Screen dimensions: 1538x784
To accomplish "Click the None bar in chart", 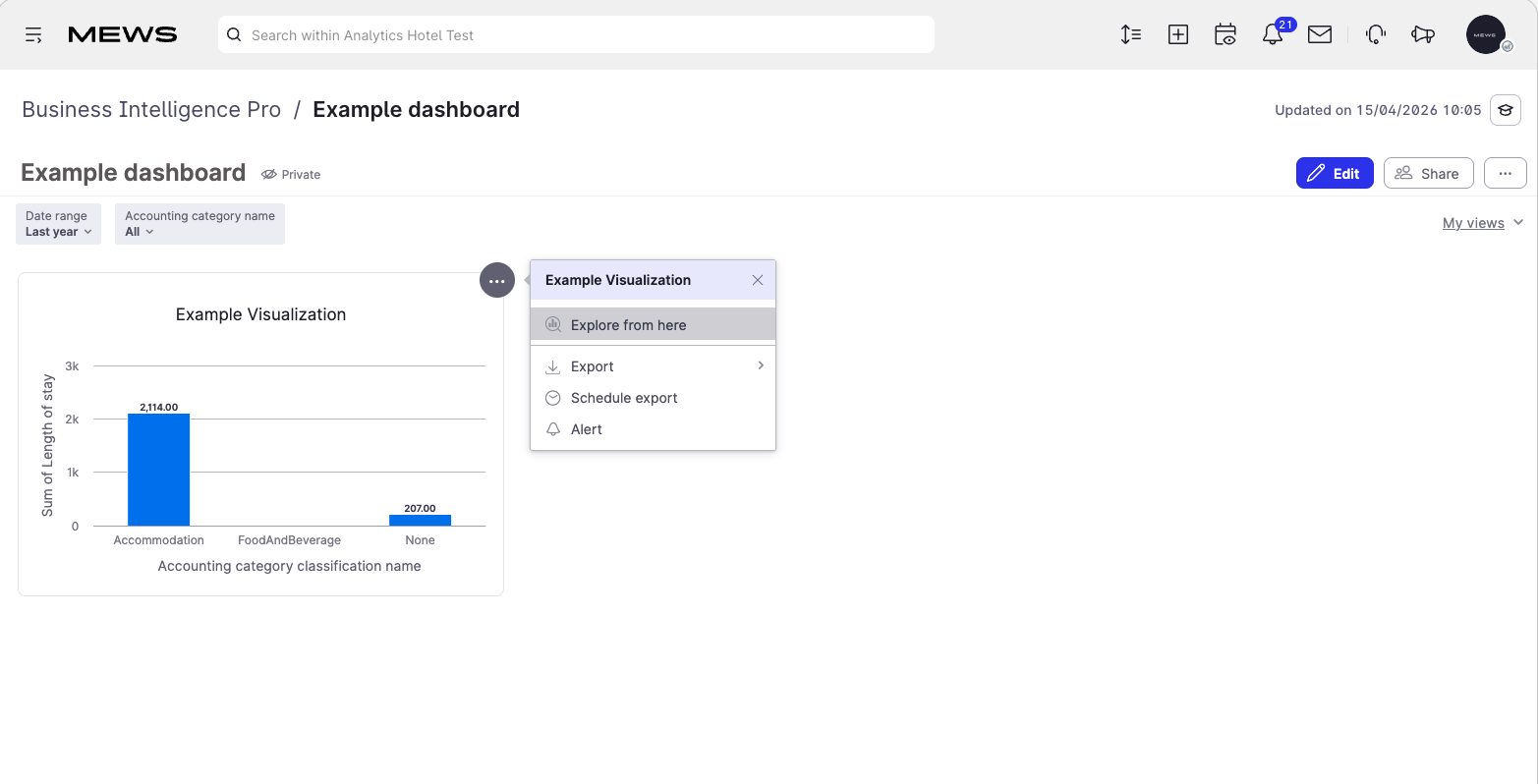I will pos(420,520).
